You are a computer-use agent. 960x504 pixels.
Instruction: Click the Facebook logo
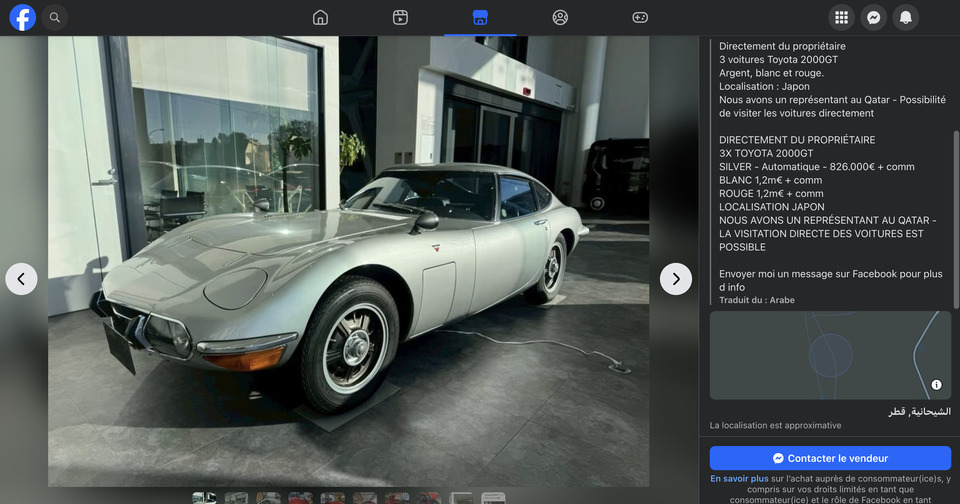(22, 17)
